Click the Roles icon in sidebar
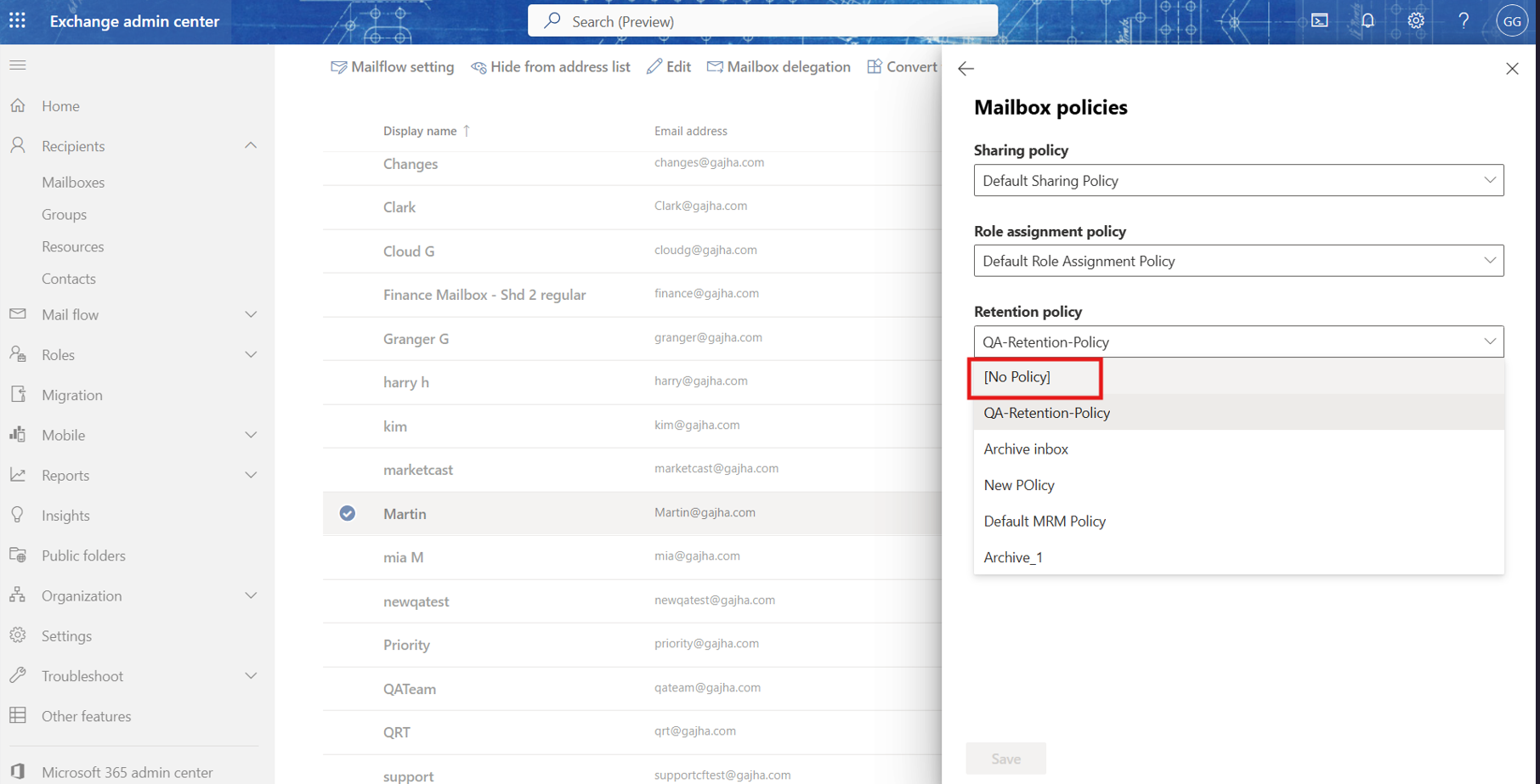Screen dimensions: 1540x784 tap(18, 354)
